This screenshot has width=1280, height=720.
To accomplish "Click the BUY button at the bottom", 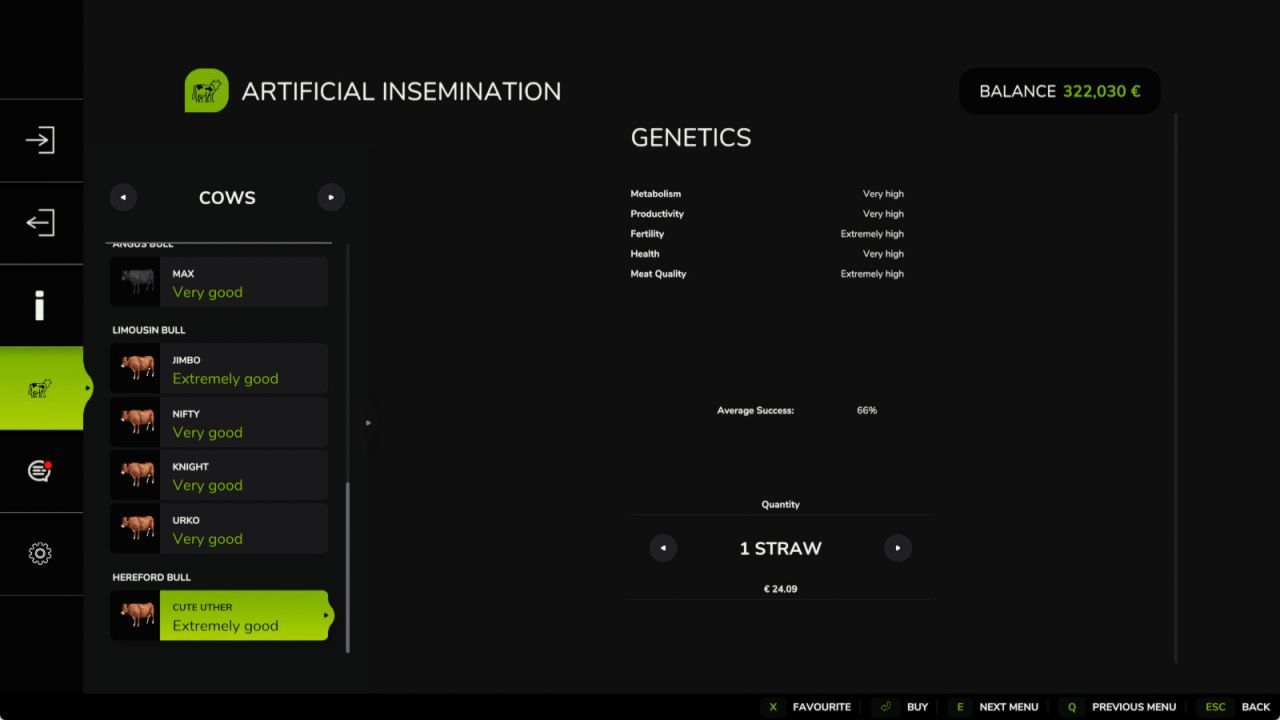I will [916, 707].
